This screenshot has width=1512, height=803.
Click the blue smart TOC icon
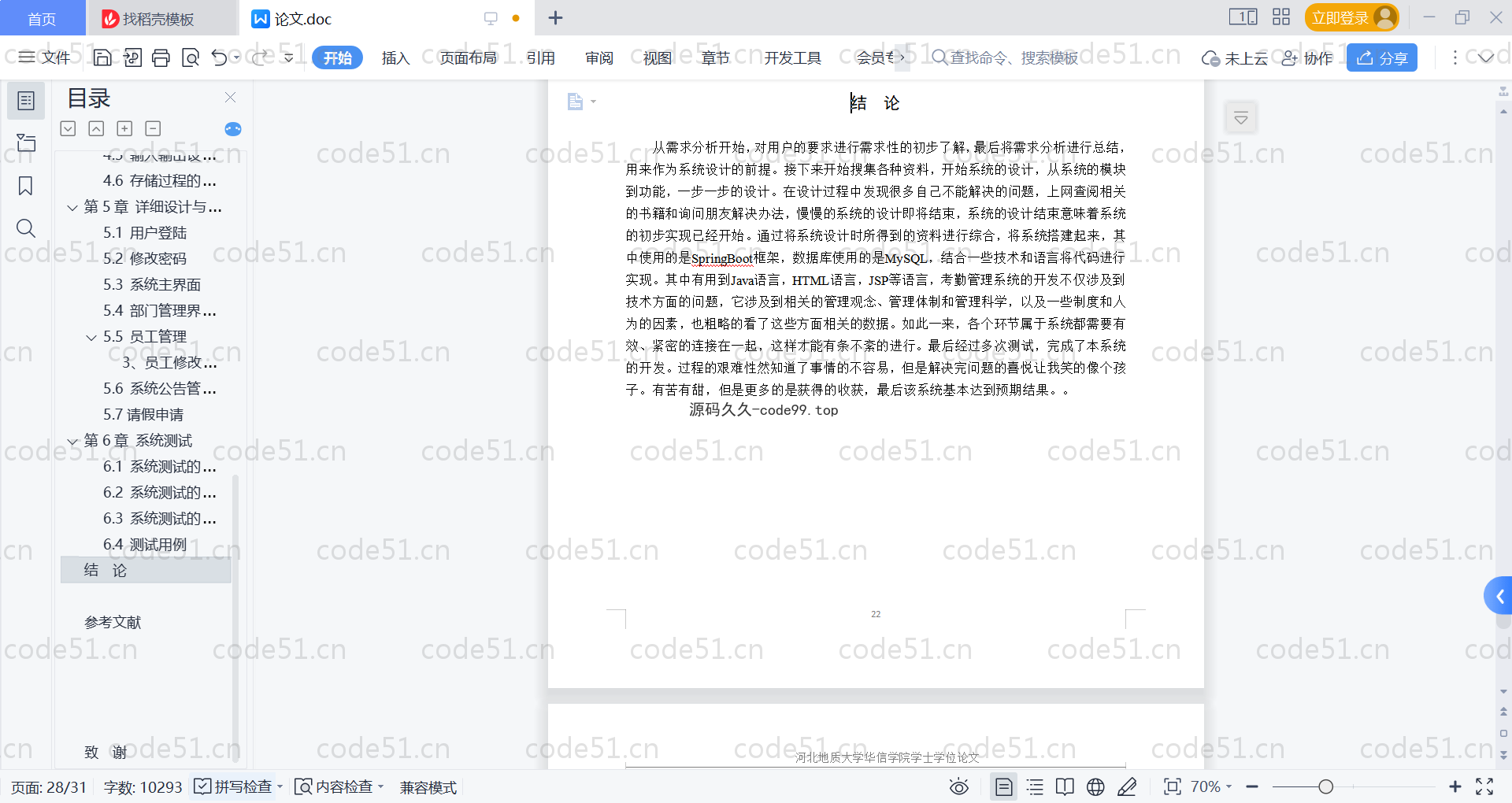coord(233,129)
